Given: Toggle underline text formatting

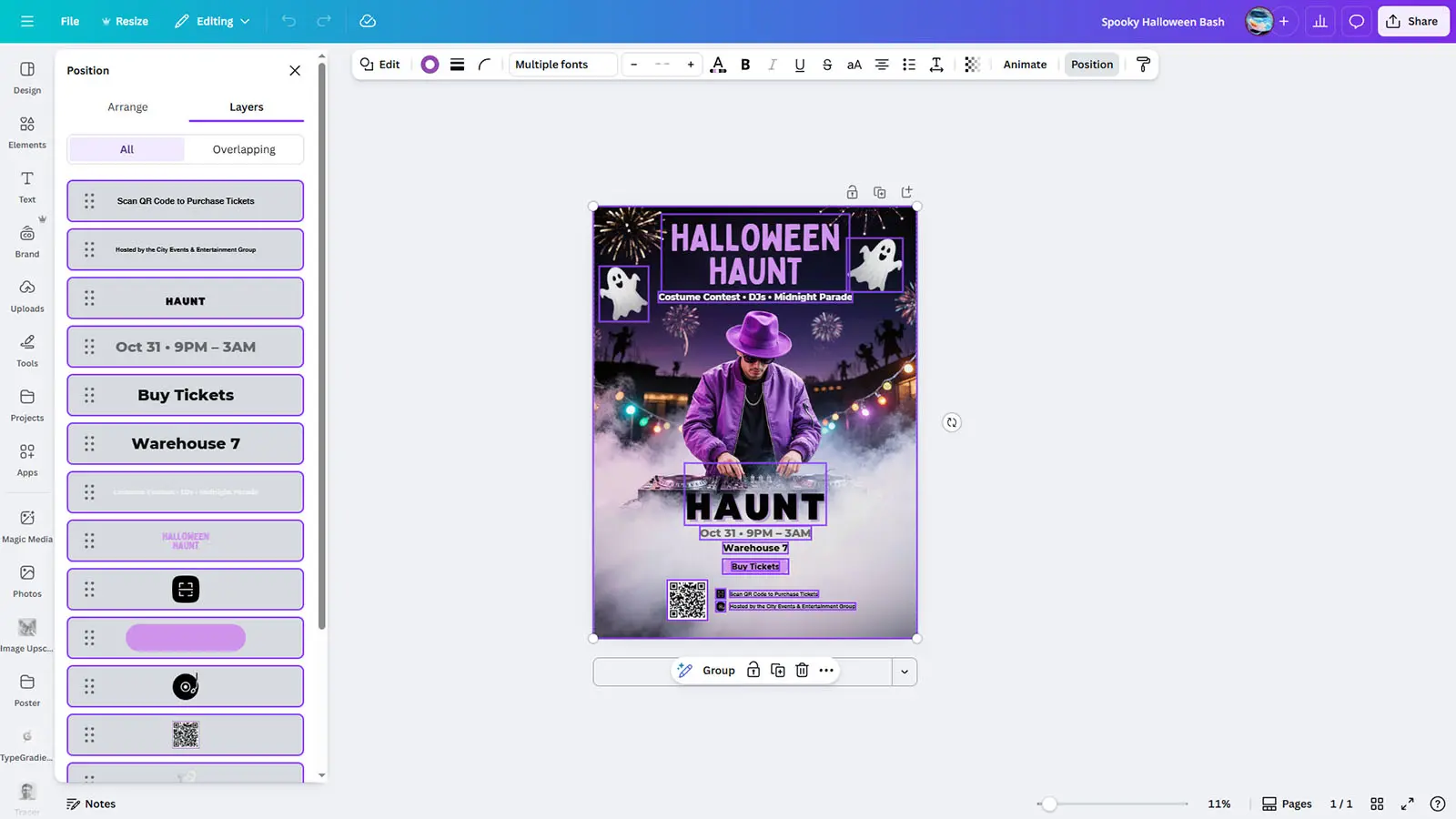Looking at the screenshot, I should 799,65.
